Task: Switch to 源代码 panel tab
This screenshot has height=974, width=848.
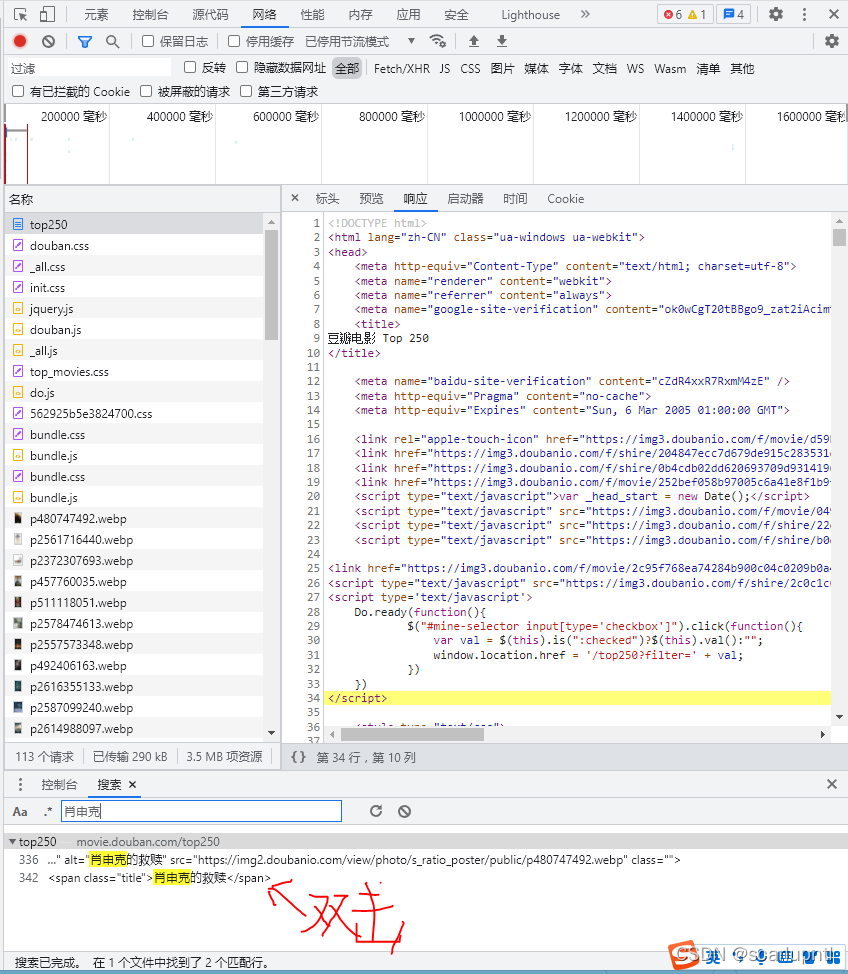Action: [210, 14]
